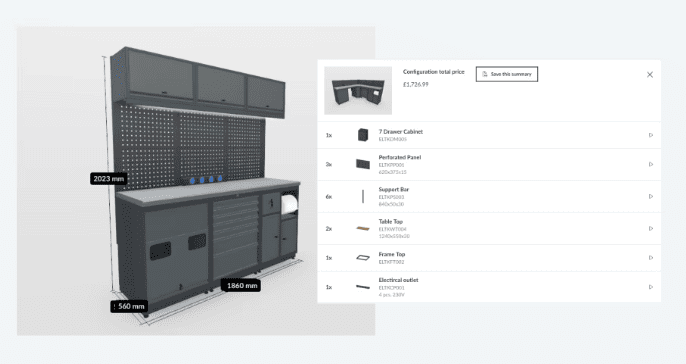Click the Table Top item name

click(391, 221)
